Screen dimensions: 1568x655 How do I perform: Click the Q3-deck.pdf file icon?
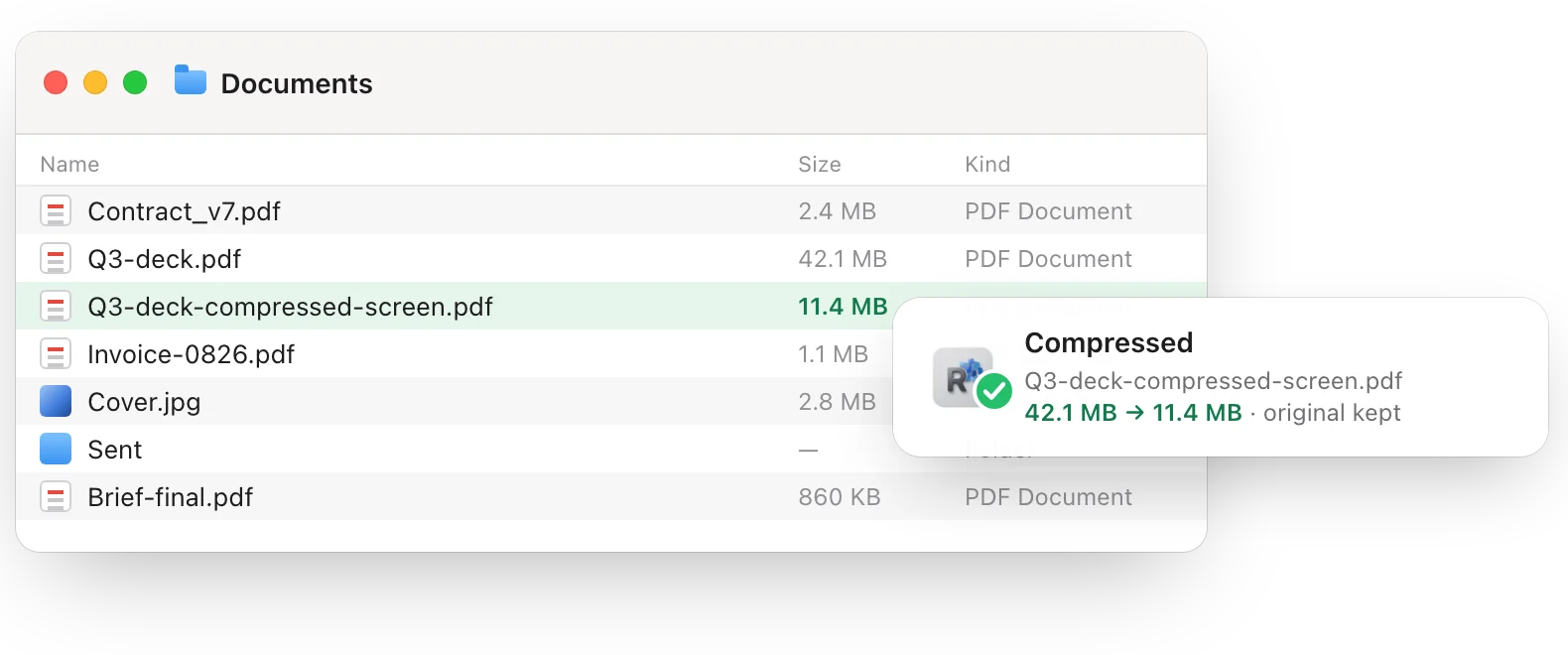click(x=56, y=259)
